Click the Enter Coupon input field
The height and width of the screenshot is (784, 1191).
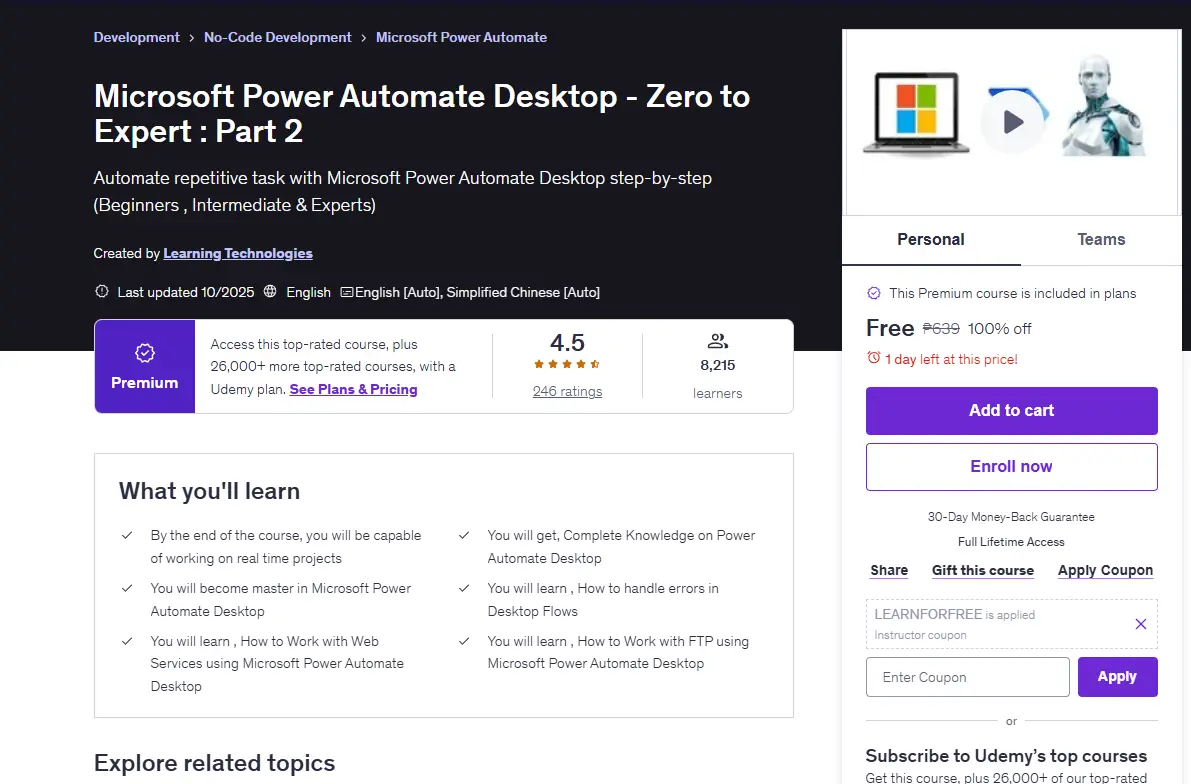coord(968,677)
